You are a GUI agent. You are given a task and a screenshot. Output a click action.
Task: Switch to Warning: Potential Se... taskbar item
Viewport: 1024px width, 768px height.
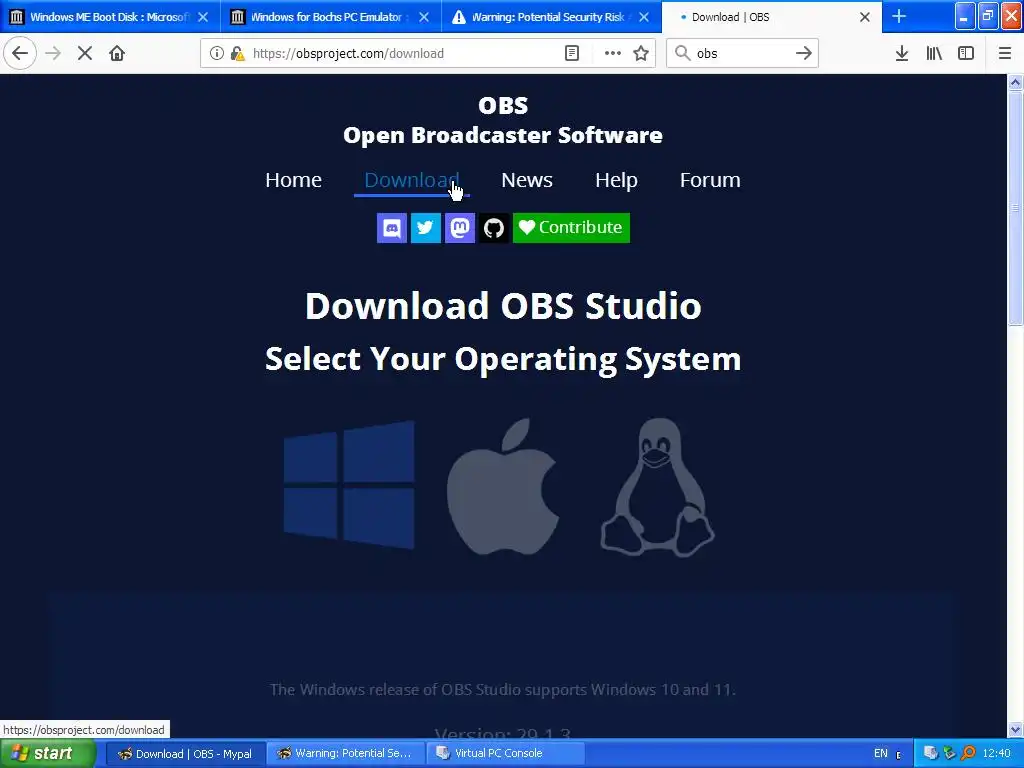[x=345, y=753]
